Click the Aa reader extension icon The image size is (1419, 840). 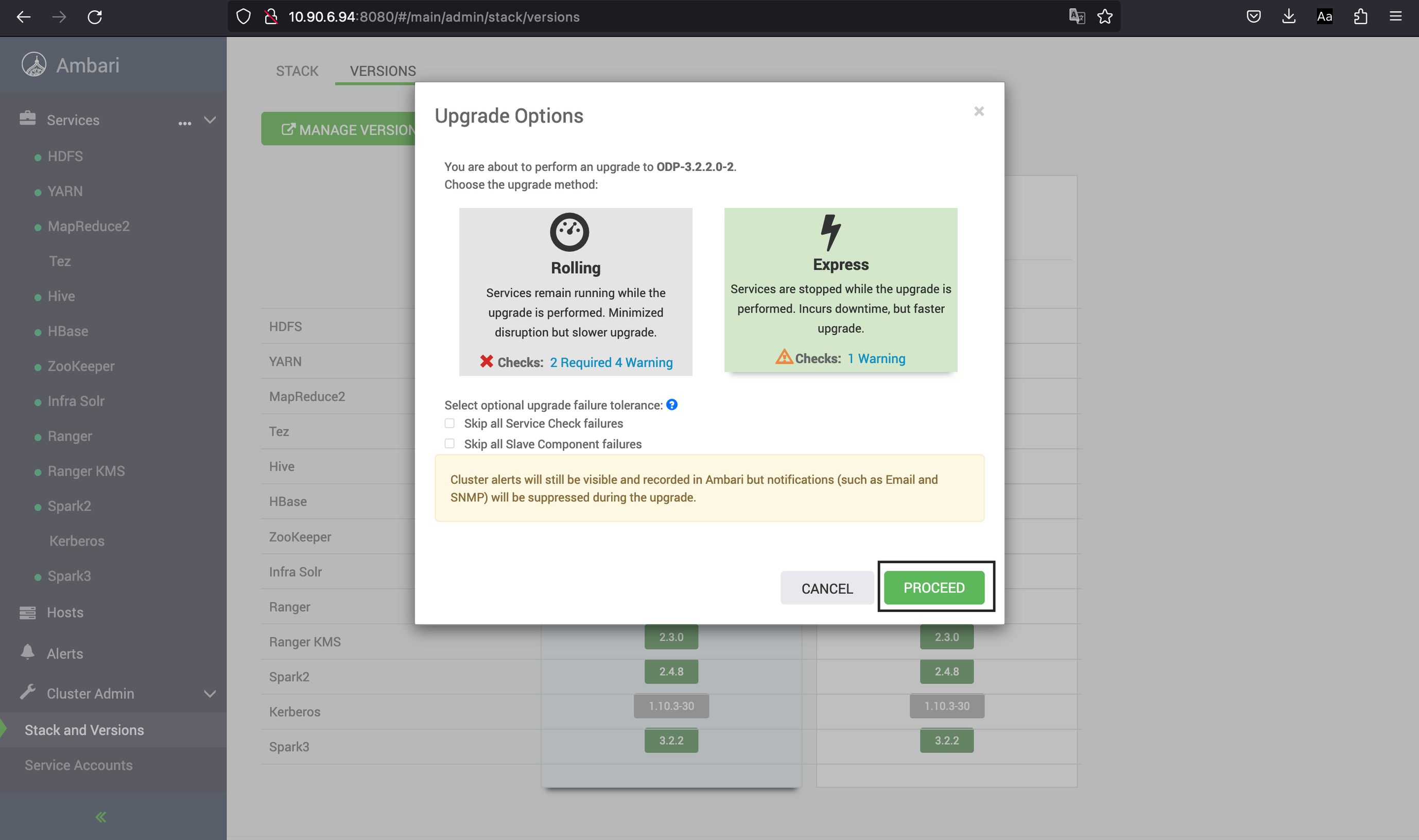click(x=1324, y=17)
